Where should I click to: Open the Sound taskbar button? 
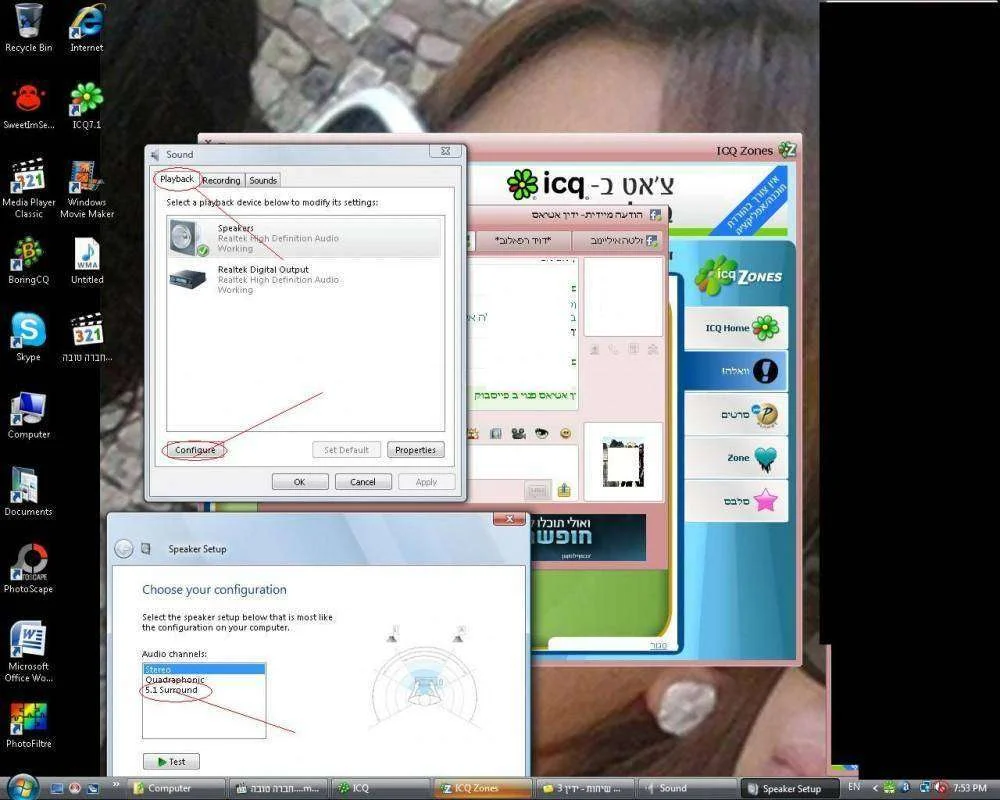(687, 788)
